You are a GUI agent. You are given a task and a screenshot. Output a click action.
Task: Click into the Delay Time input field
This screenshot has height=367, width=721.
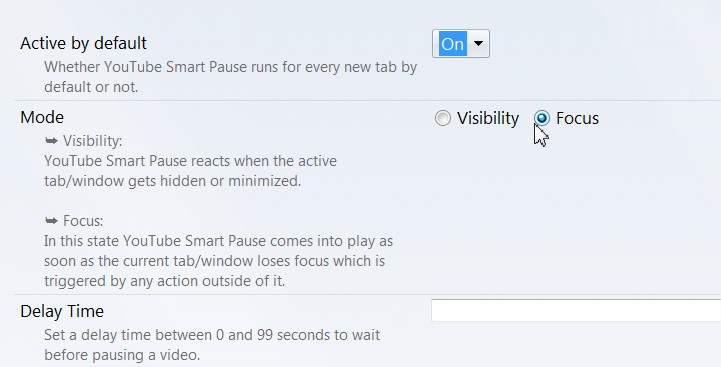pyautogui.click(x=576, y=310)
